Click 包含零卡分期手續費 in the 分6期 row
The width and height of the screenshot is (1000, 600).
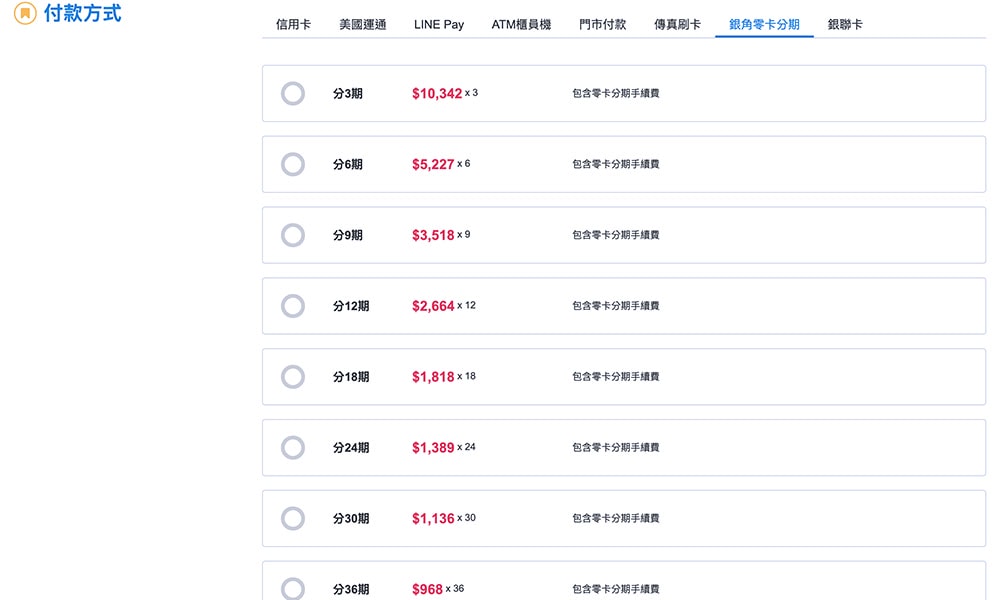tap(615, 164)
